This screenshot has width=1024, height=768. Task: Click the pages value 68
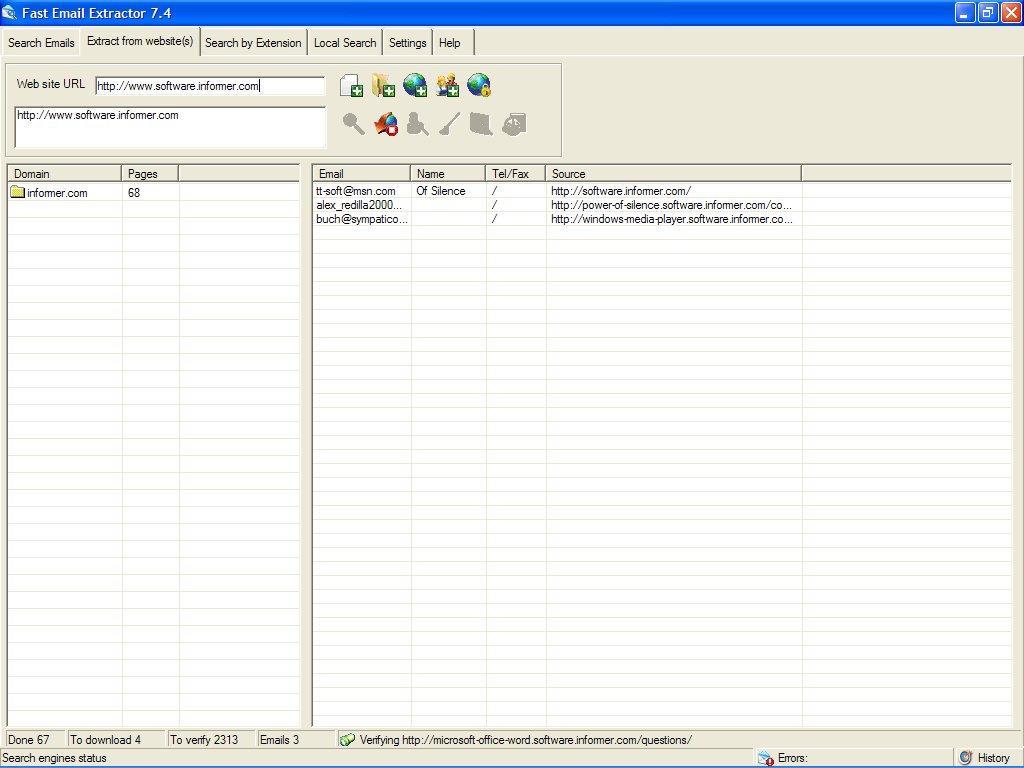point(134,192)
